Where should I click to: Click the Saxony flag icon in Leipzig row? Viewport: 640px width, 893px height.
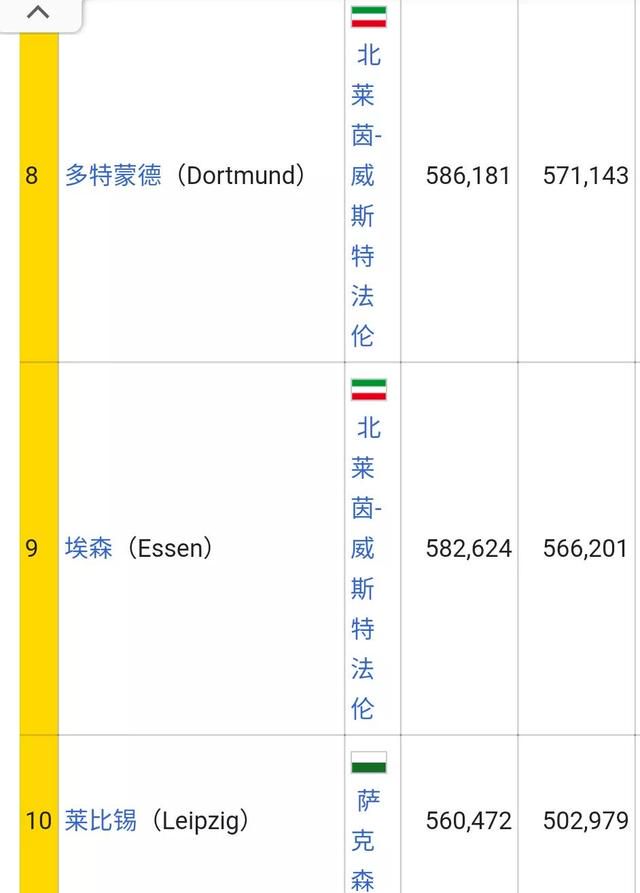pyautogui.click(x=369, y=763)
